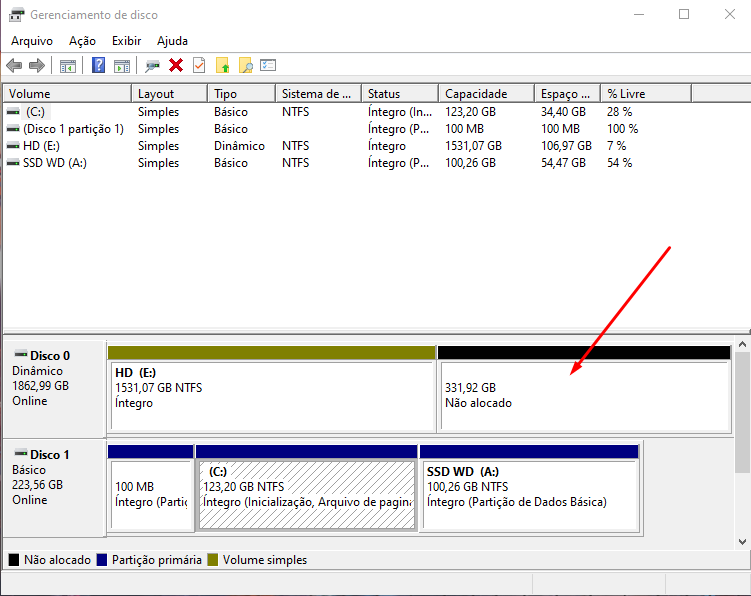Click the blue Partição primária legend swatch
The width and height of the screenshot is (751, 596).
point(102,560)
